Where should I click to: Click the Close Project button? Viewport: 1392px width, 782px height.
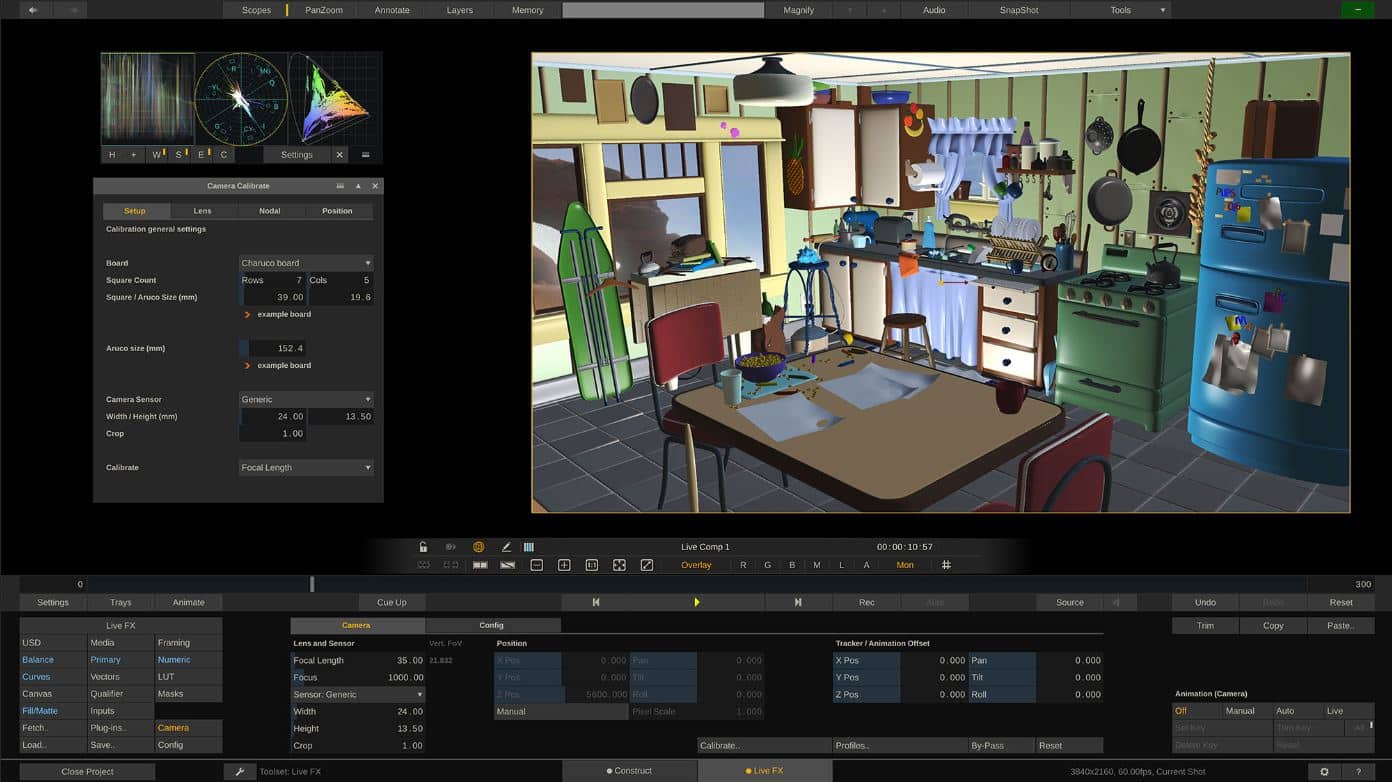87,772
